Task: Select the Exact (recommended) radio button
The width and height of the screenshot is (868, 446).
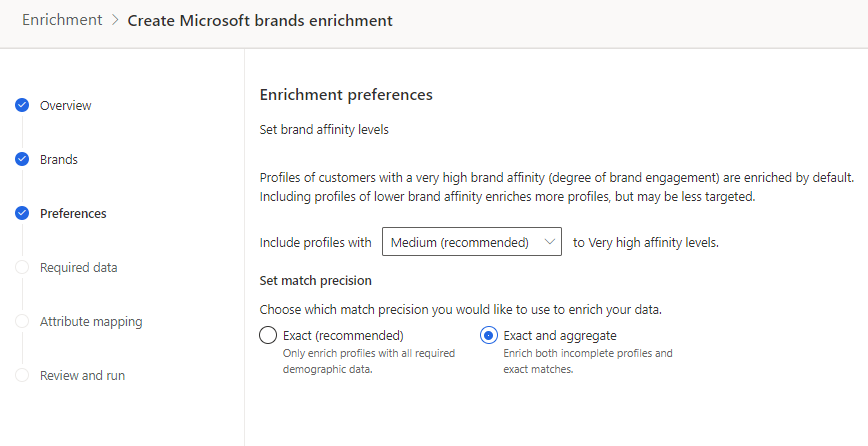Action: (x=268, y=335)
